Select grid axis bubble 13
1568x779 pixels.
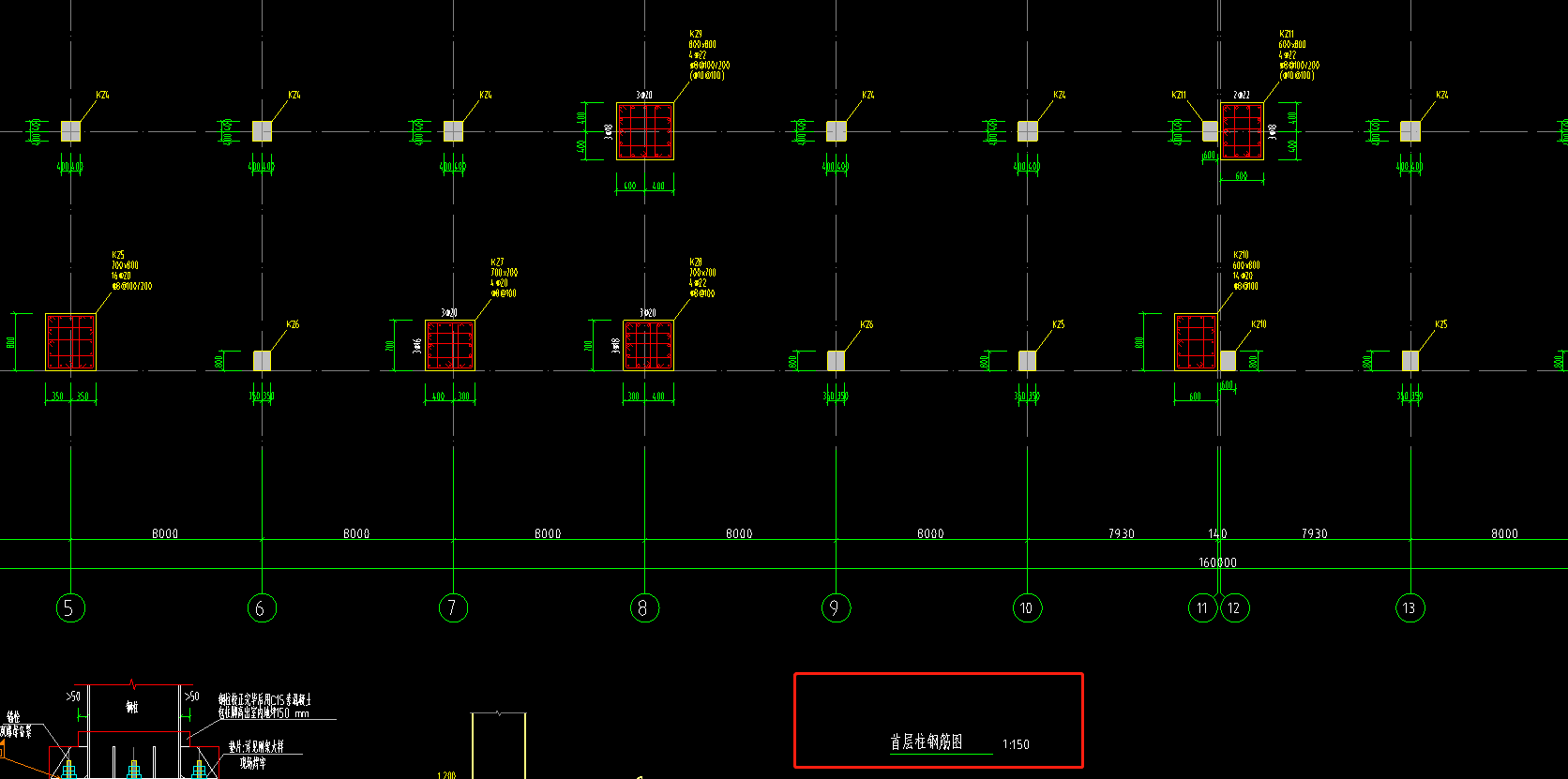[1410, 607]
